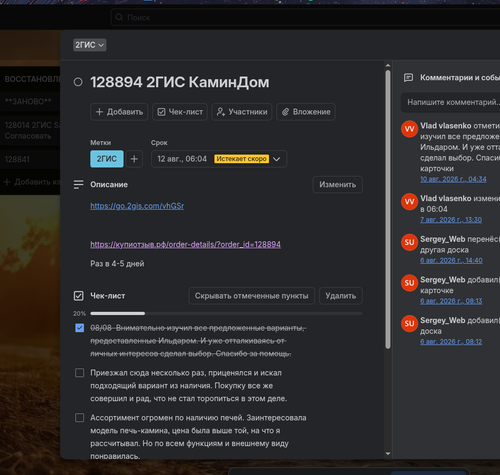This screenshot has height=475, width=500.
Task: Click the comments speech bubble icon
Action: [x=408, y=78]
